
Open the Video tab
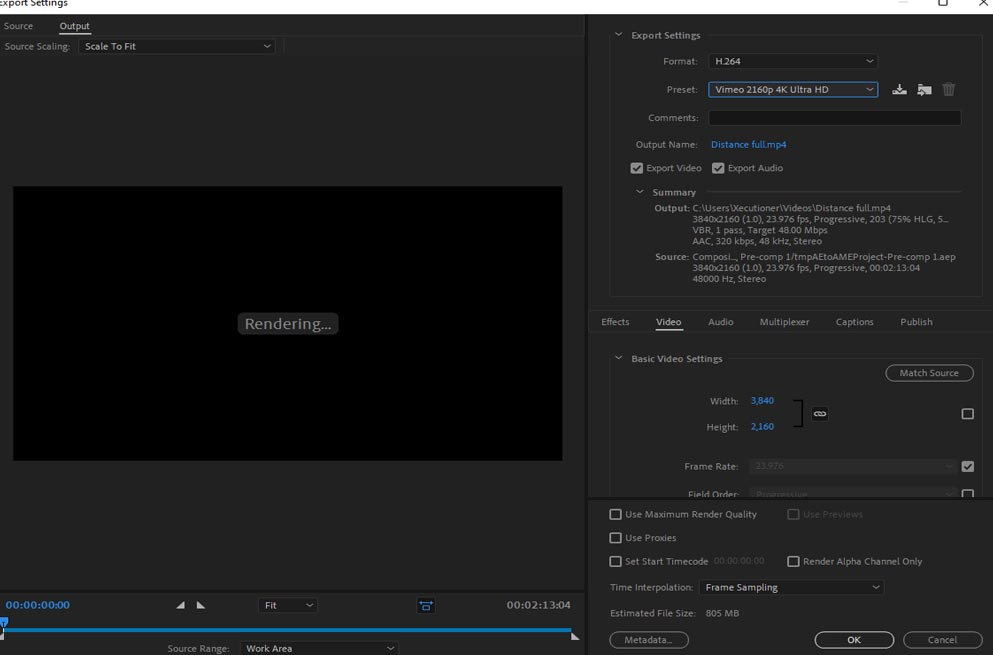pos(668,322)
